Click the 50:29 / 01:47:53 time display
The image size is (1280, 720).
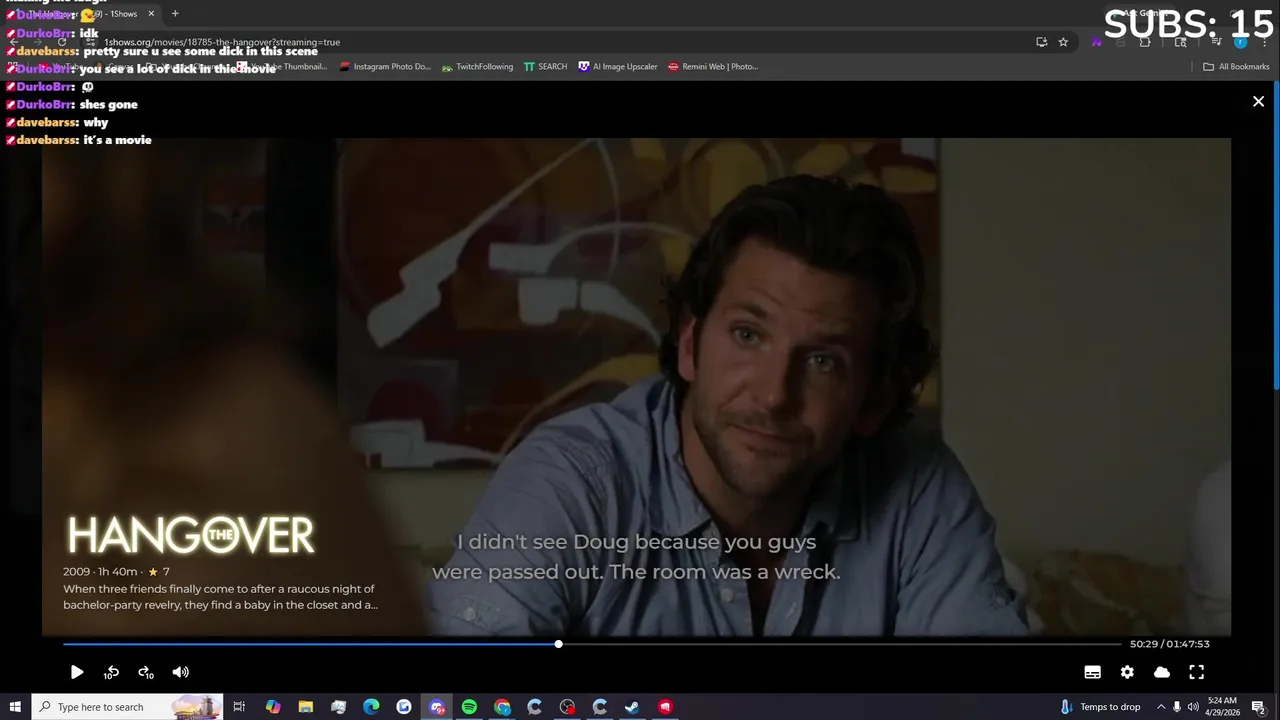tap(1170, 644)
